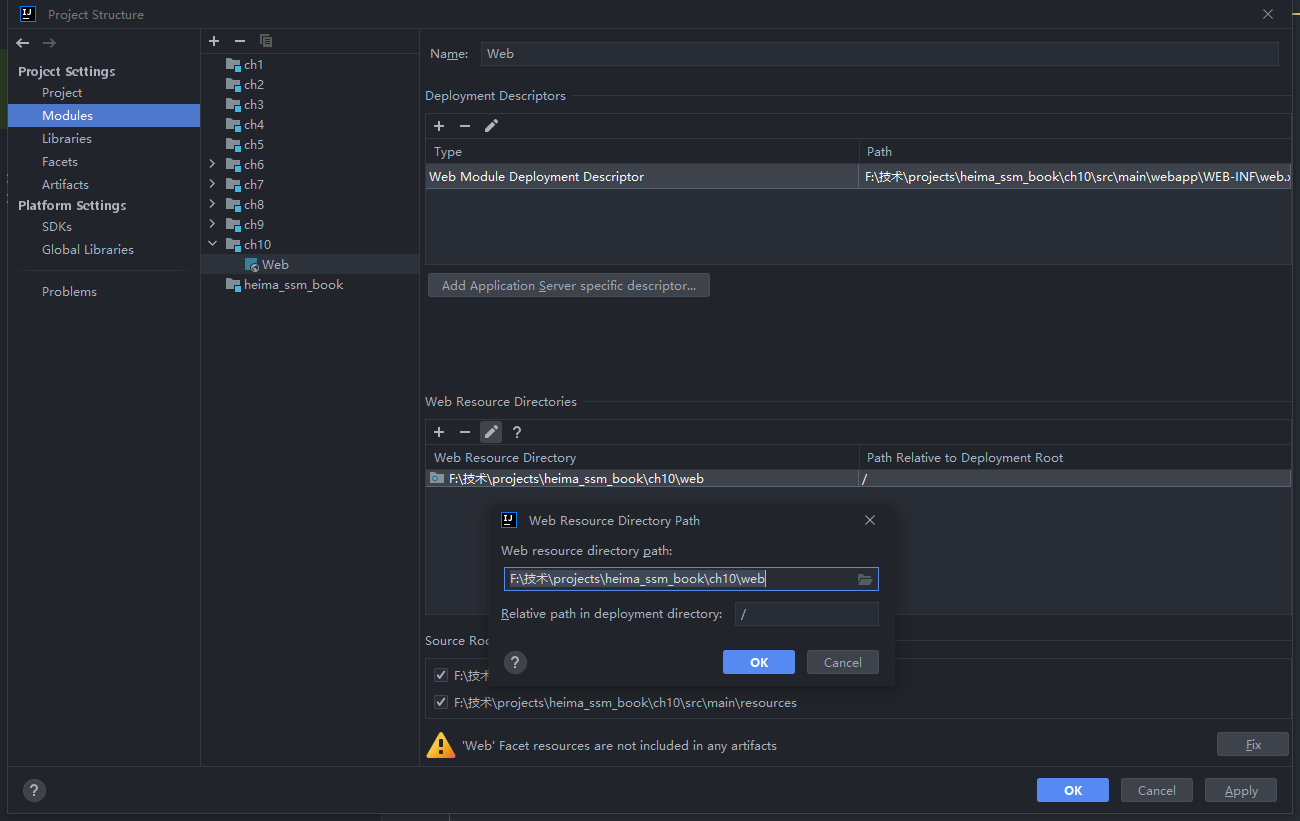Edit deployment descriptor with pencil icon

491,126
